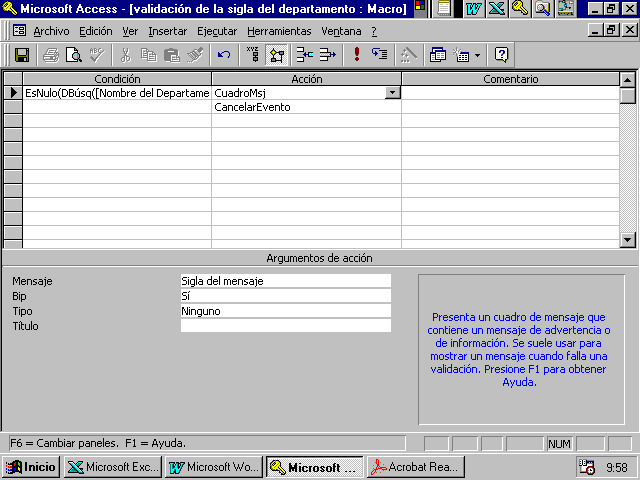The image size is (640, 480).
Task: Click the Print toolbar icon
Action: point(51,55)
